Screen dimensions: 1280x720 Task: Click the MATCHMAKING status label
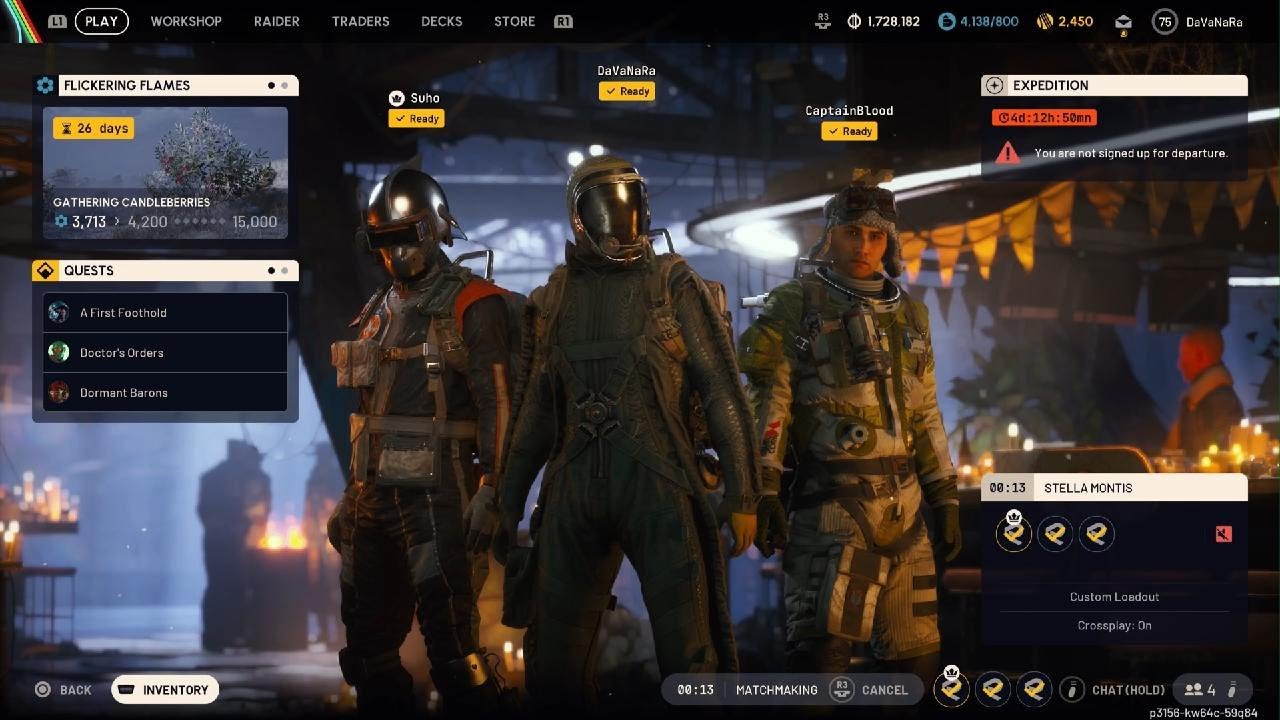[x=777, y=690]
